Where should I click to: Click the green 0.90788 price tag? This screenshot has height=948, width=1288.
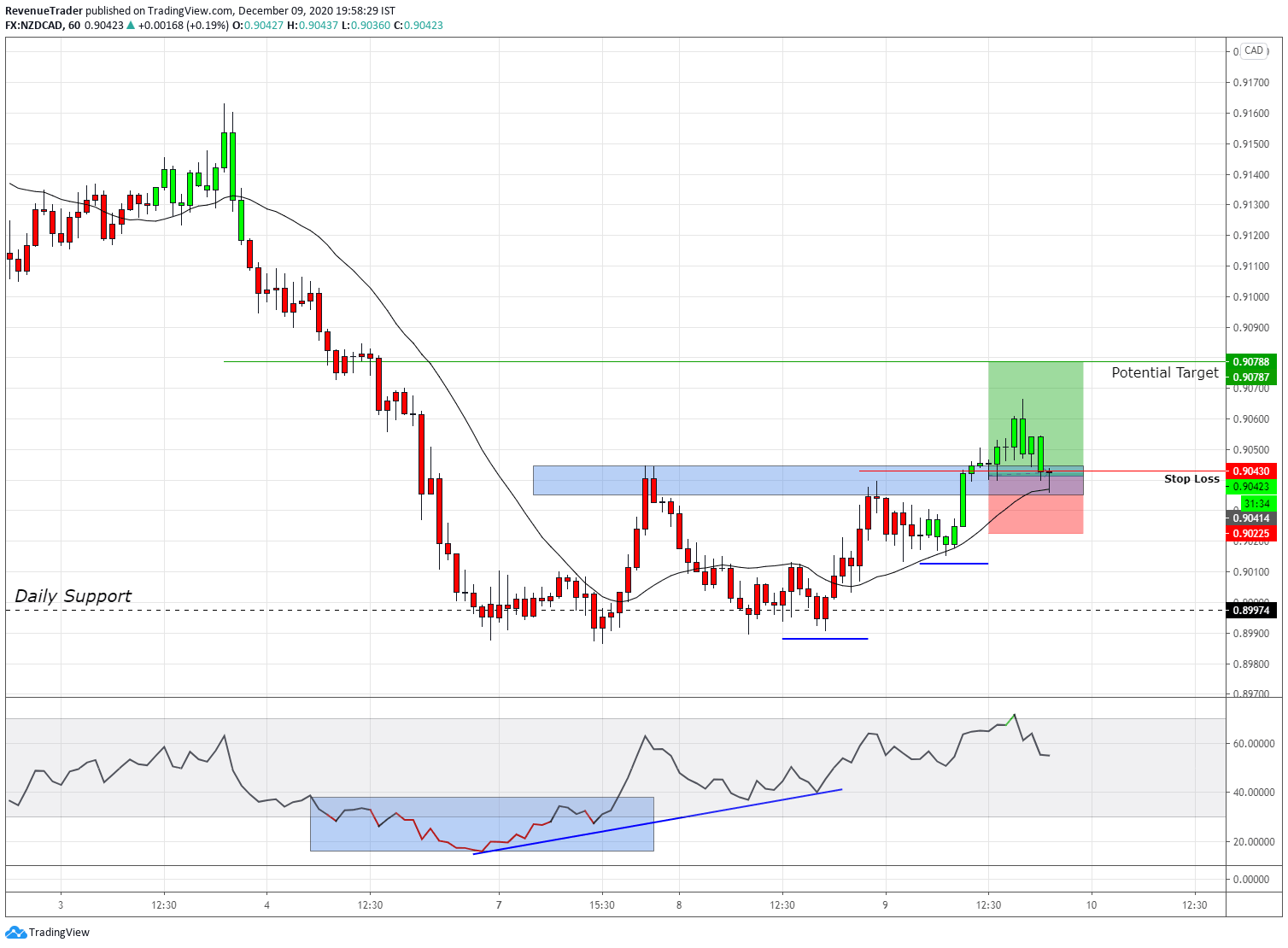[1251, 361]
